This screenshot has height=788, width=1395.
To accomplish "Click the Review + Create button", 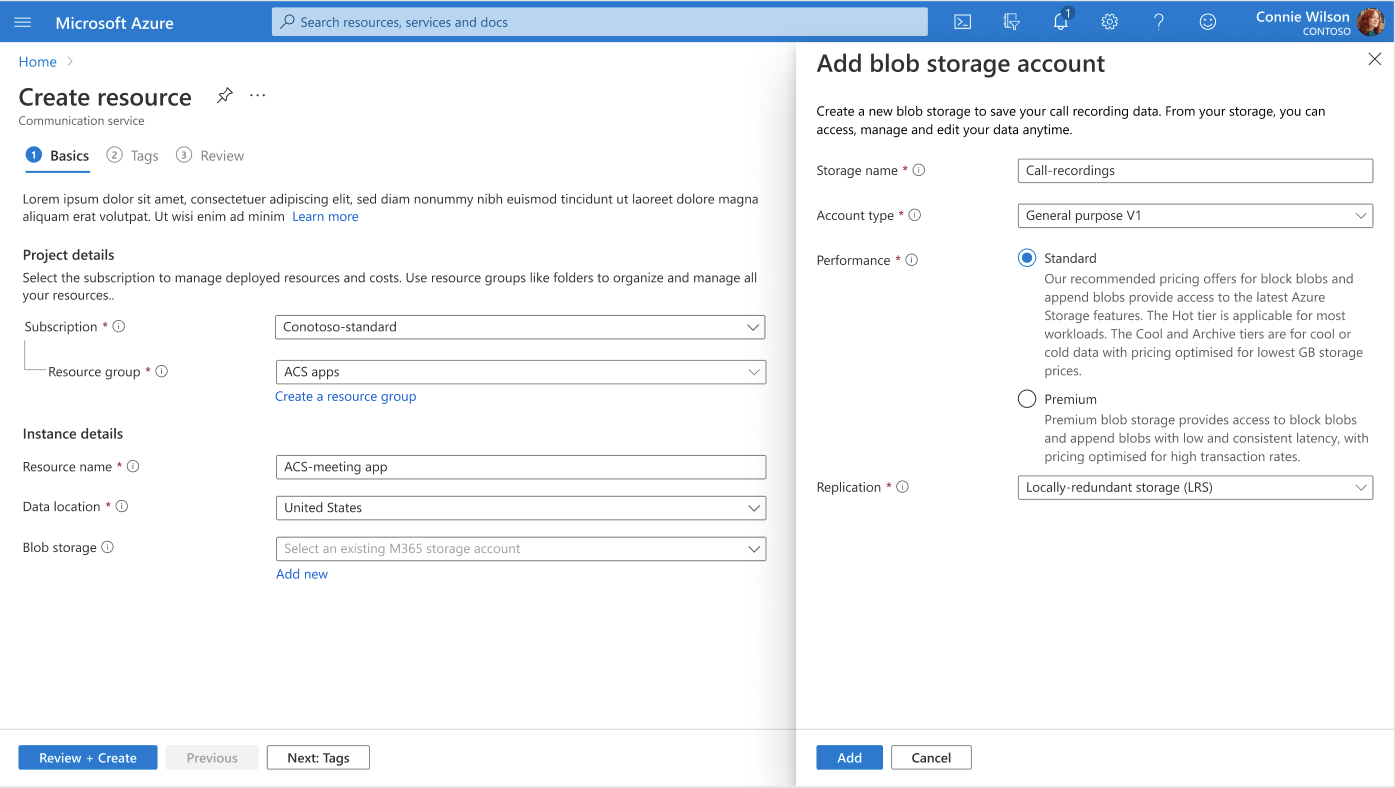I will 88,758.
